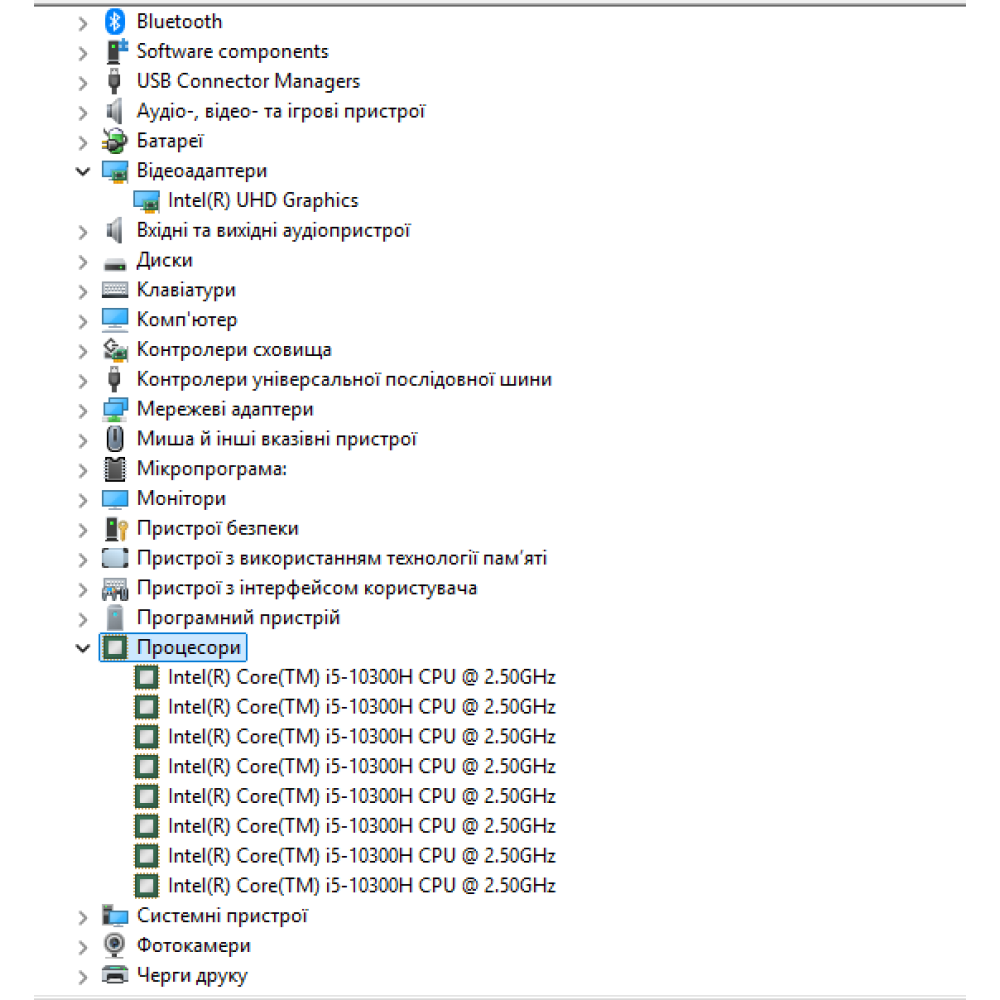This screenshot has height=1000, width=1000.
Task: Select the first i5-10300H processor entry
Action: coord(361,677)
